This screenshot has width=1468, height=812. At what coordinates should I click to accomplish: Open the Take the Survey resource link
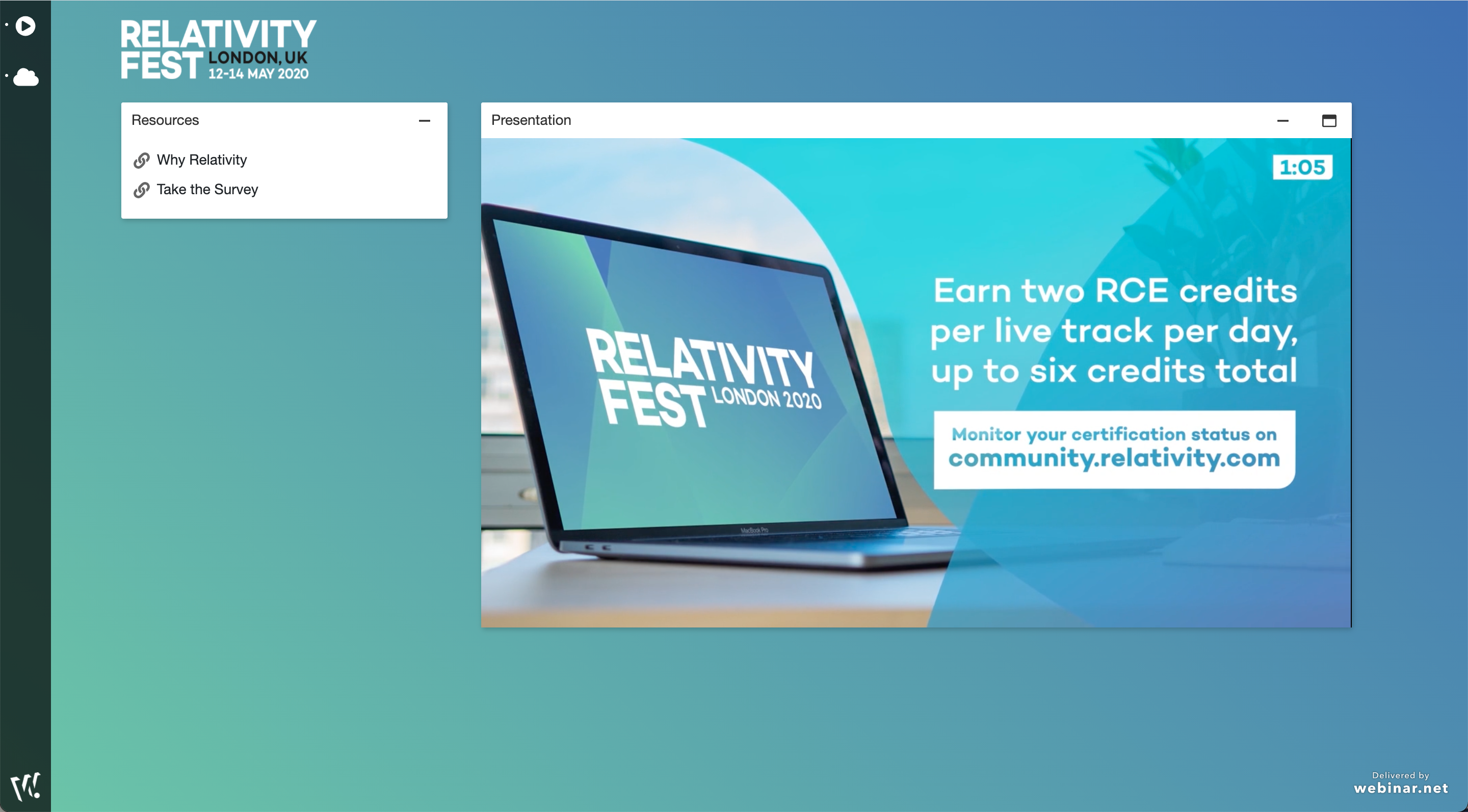pos(208,188)
